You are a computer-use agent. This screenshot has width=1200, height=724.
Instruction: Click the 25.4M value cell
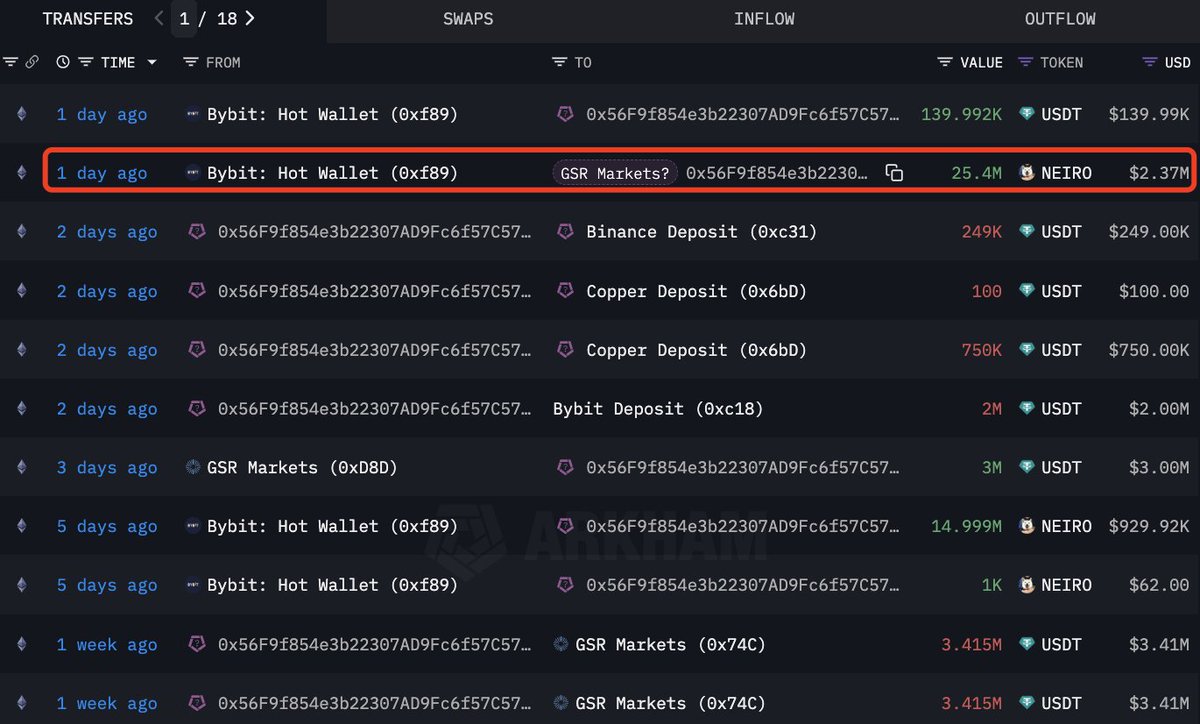tap(977, 173)
